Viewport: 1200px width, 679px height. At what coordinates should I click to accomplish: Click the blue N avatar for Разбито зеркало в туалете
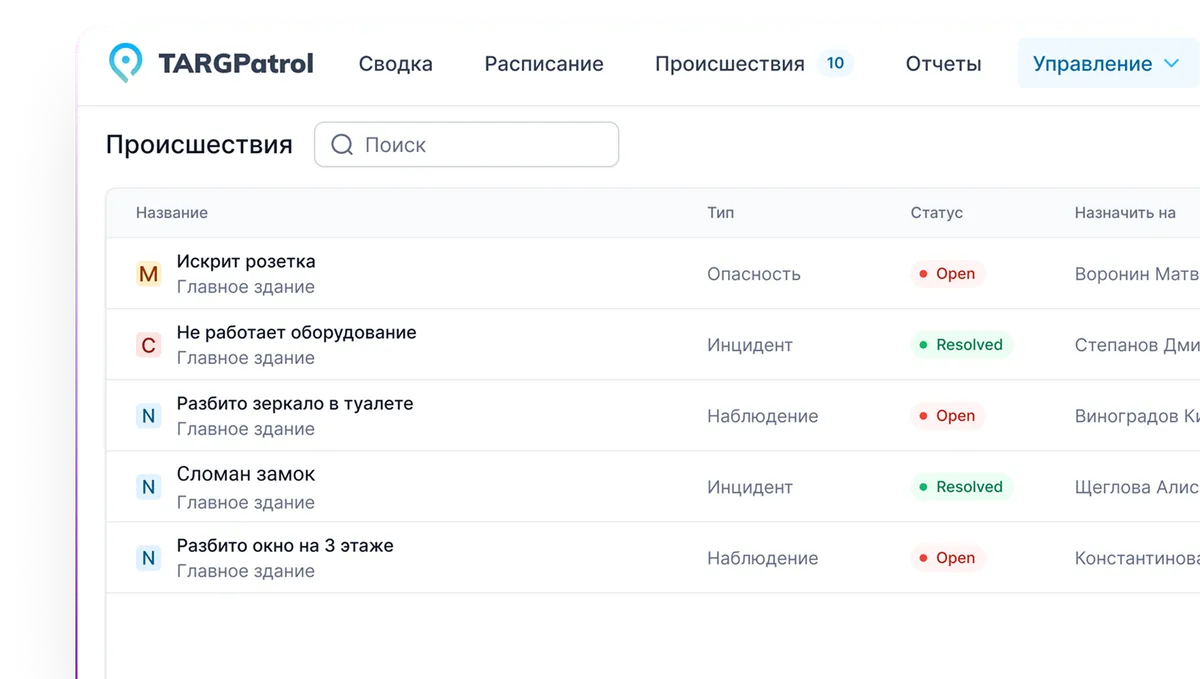148,415
